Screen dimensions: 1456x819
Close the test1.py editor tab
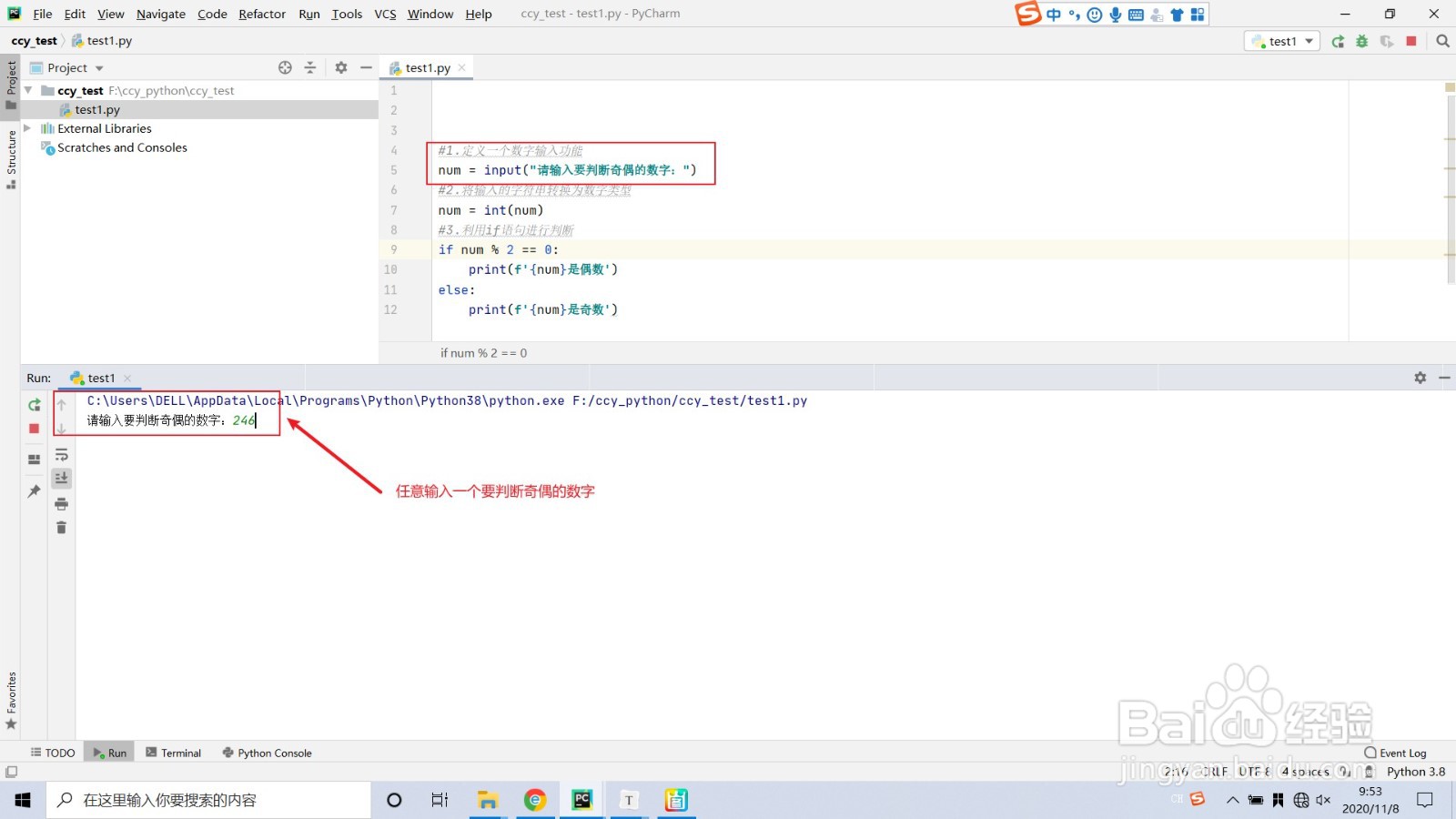tap(462, 67)
